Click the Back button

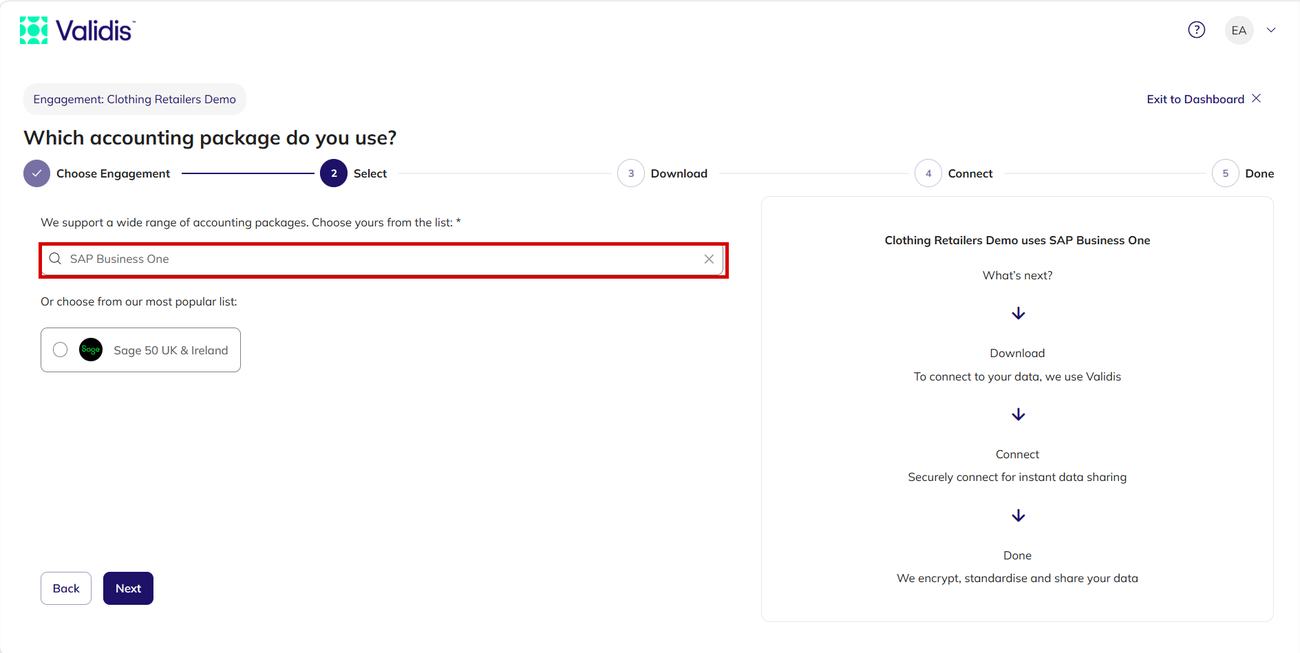pyautogui.click(x=66, y=588)
